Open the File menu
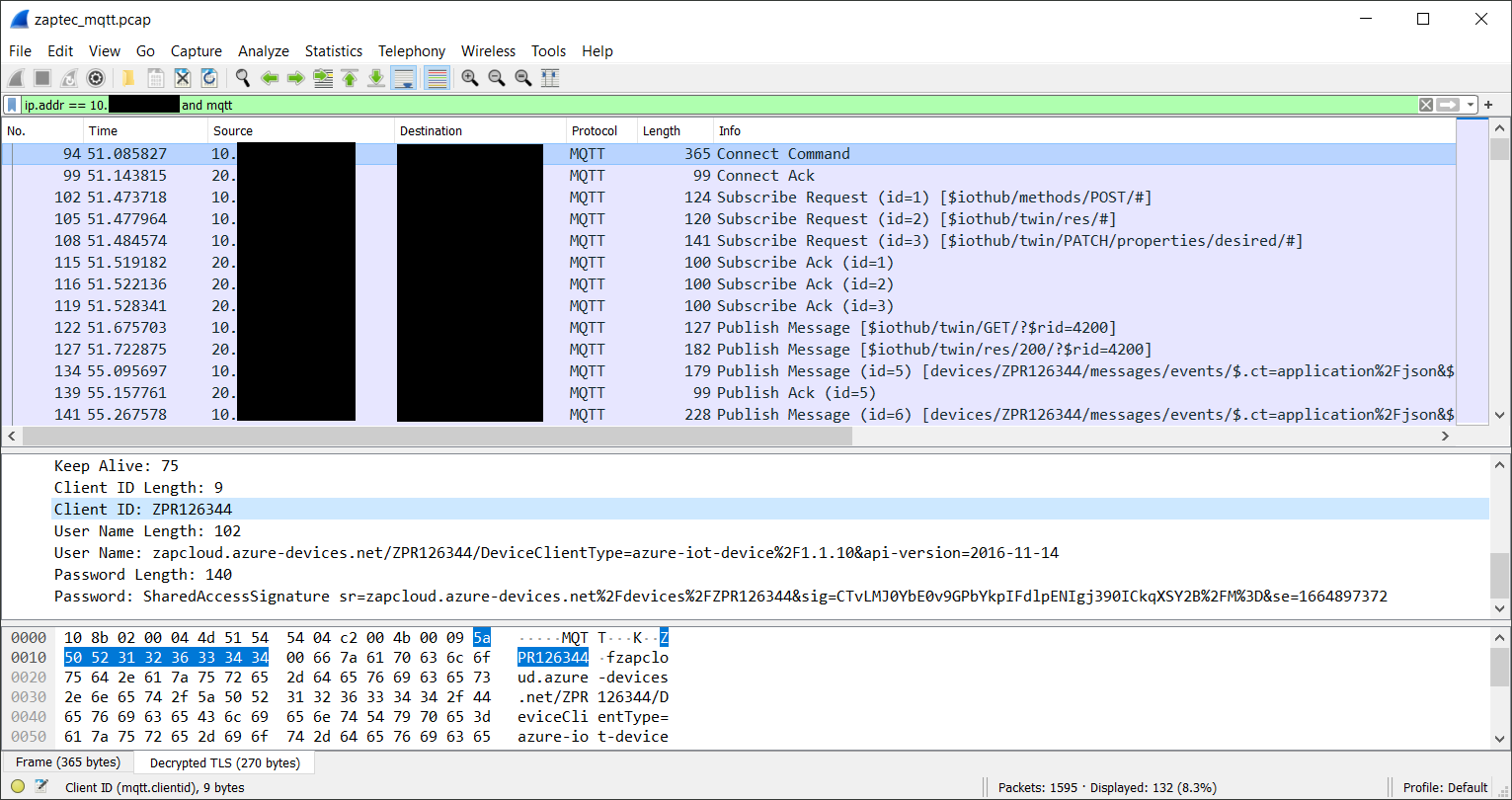Image resolution: width=1512 pixels, height=800 pixels. (x=20, y=51)
